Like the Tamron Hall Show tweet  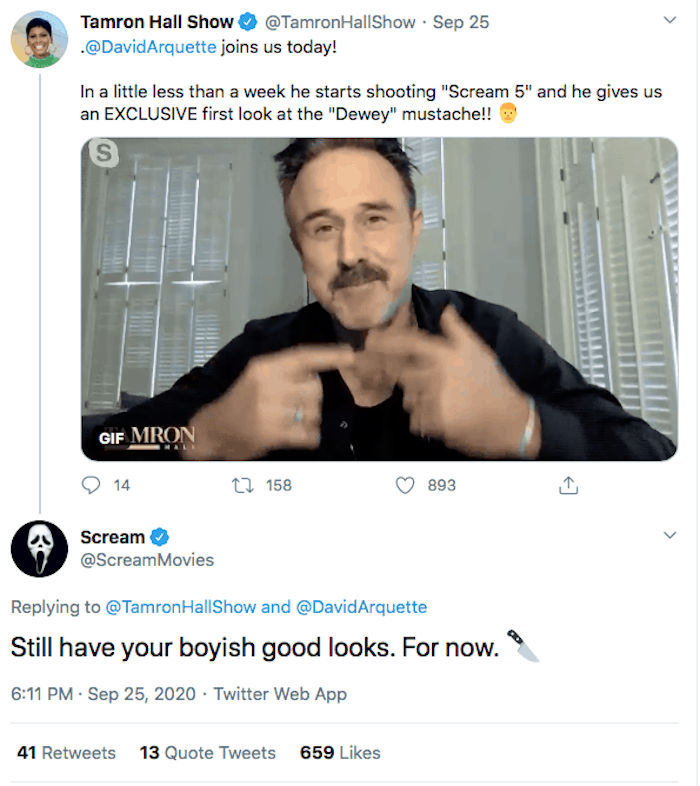[405, 485]
